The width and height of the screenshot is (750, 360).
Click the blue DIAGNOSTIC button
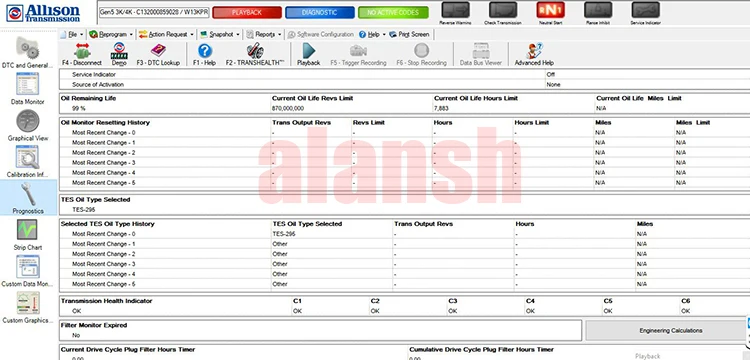click(320, 12)
